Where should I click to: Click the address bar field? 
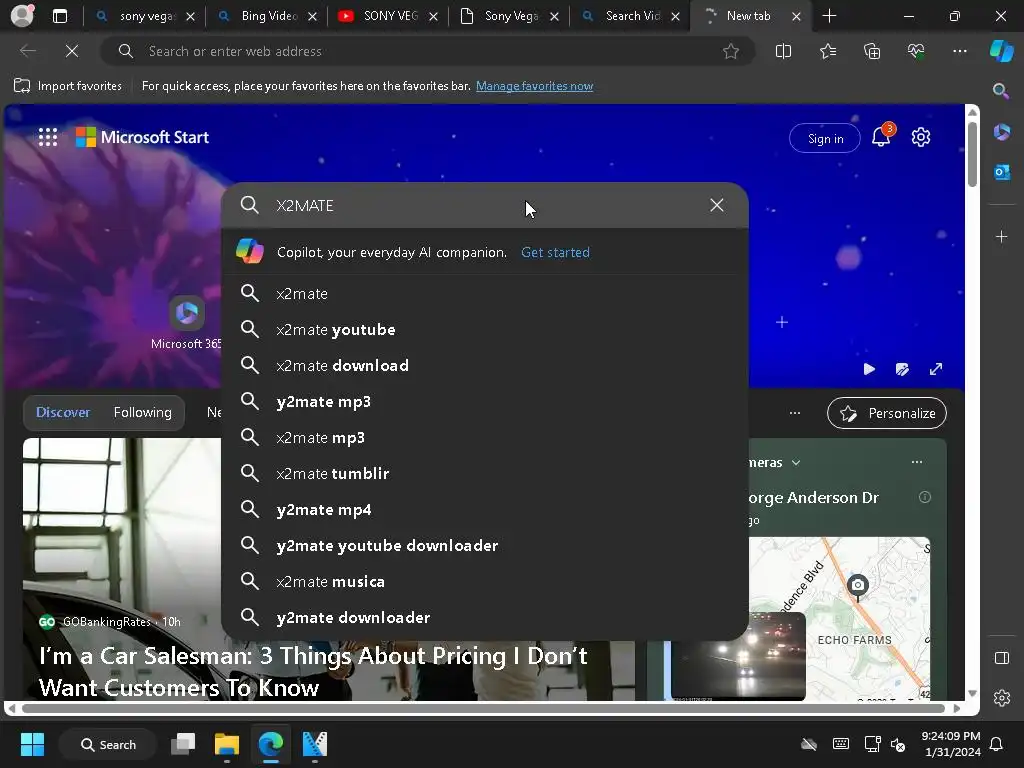click(x=428, y=51)
